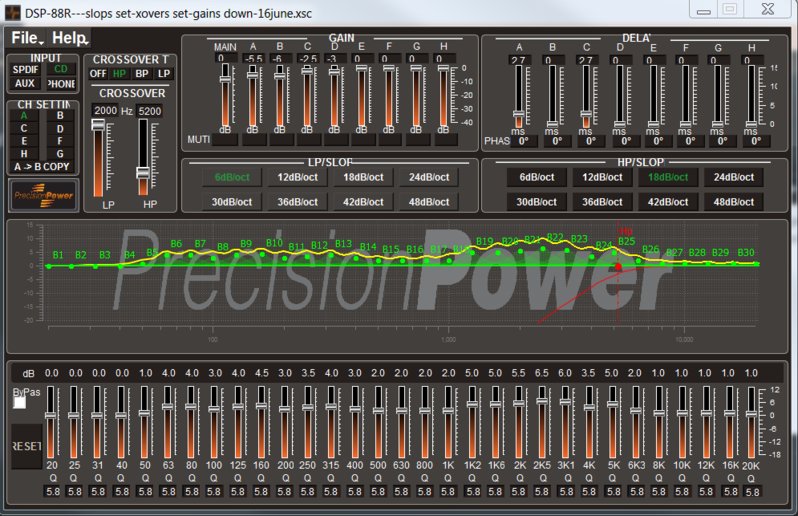Click the channel F delay value field

click(688, 60)
